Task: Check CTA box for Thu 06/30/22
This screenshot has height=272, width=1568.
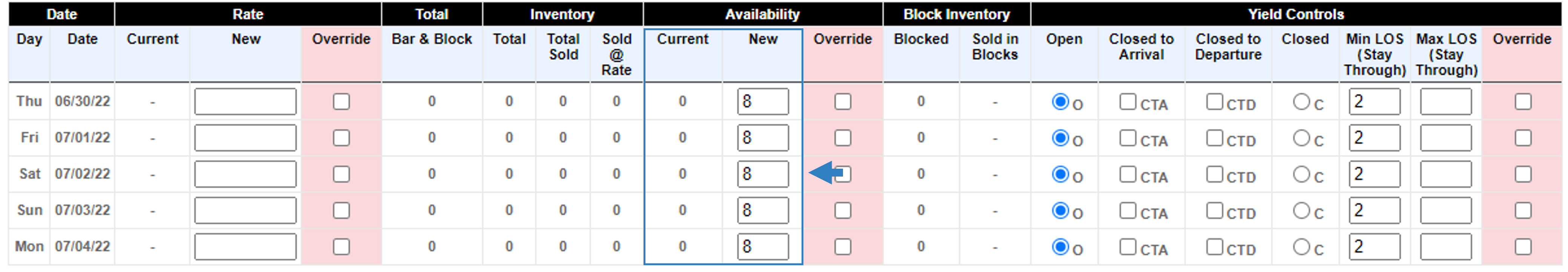Action: [x=1127, y=101]
